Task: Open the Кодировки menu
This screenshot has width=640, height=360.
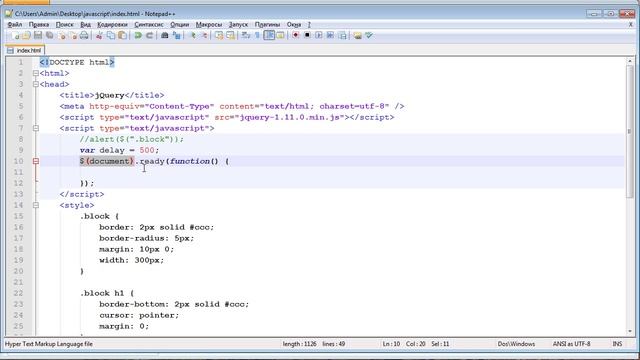Action: click(112, 24)
